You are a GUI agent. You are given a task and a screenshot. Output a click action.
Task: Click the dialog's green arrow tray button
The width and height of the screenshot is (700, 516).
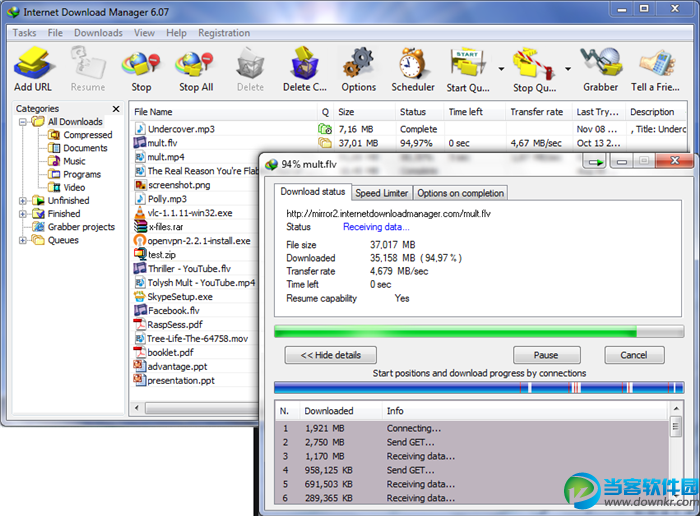coord(595,162)
